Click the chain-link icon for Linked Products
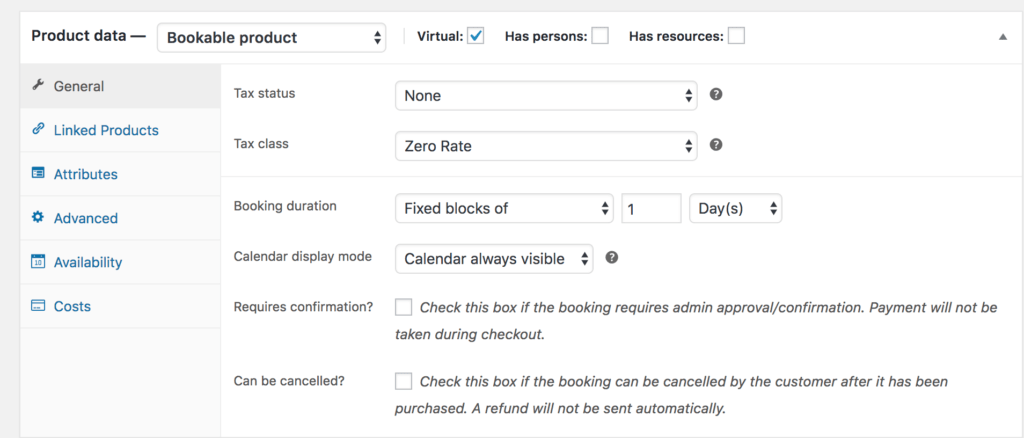The width and height of the screenshot is (1024, 438). click(38, 130)
